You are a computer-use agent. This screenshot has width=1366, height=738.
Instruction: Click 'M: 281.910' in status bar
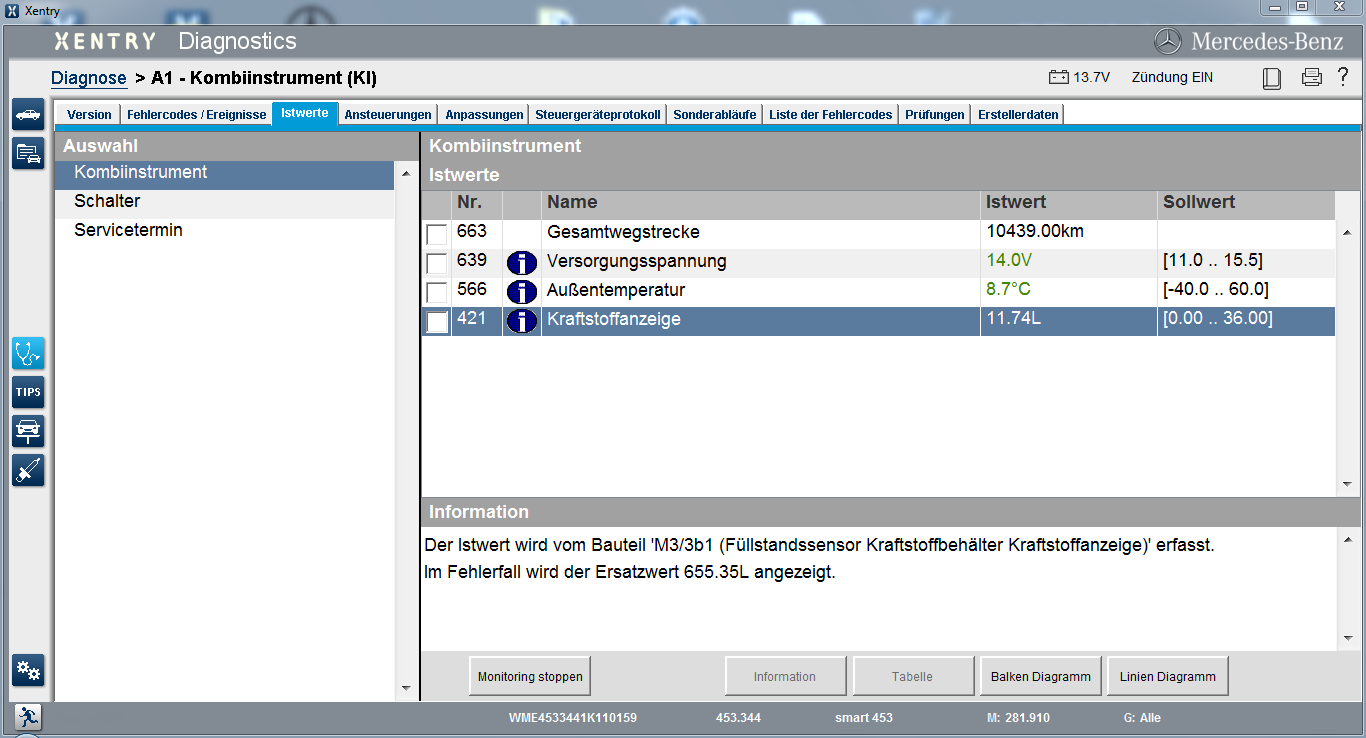click(1018, 718)
